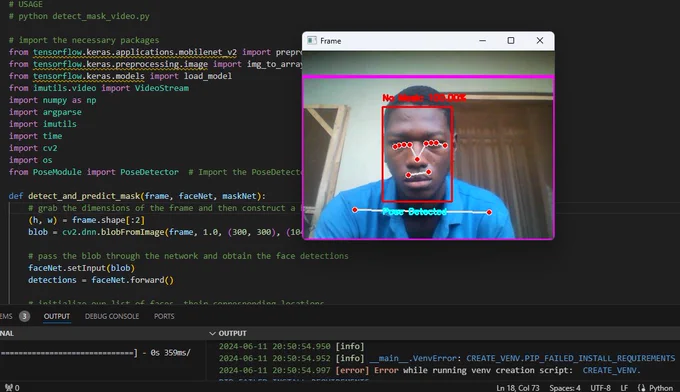Click the Frame window app icon
This screenshot has width=680, height=392.
(x=312, y=41)
